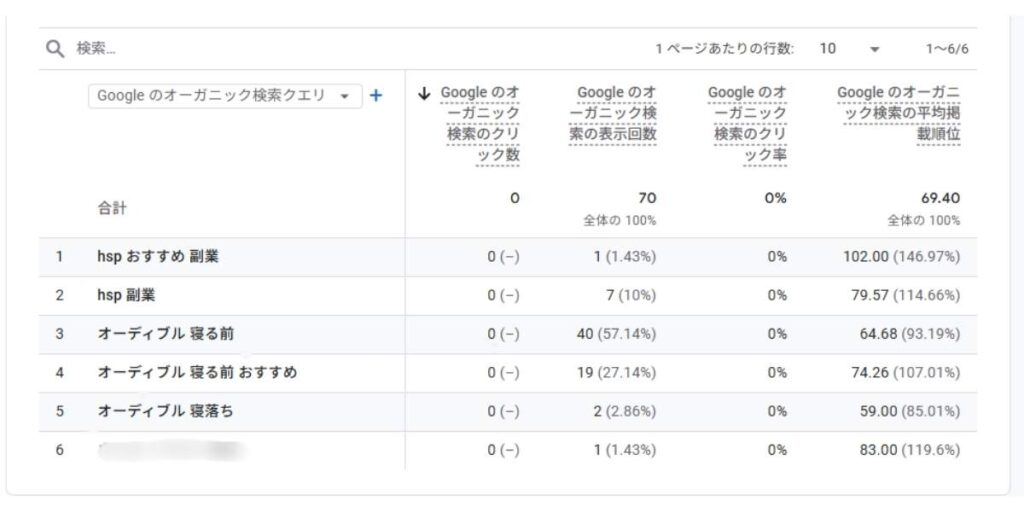
Task: Click the descending sort arrow on clicks column
Action: tap(425, 93)
